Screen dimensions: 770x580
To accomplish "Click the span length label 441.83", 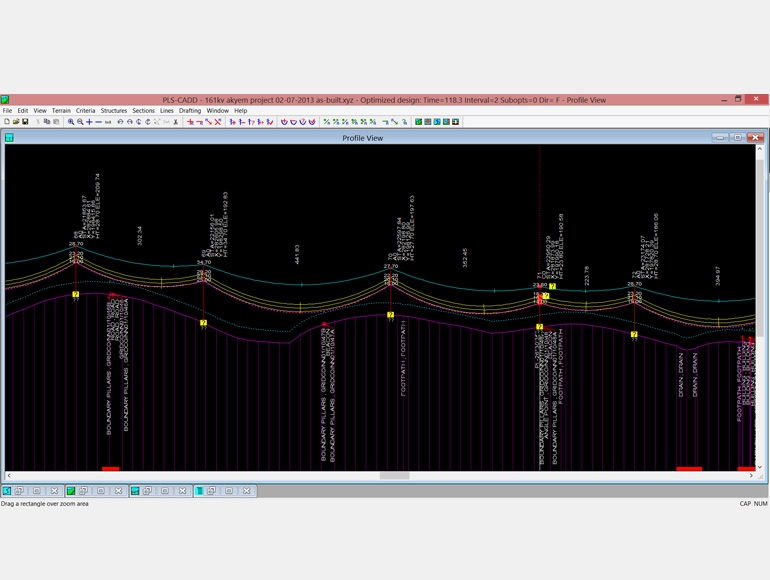I will pos(297,254).
